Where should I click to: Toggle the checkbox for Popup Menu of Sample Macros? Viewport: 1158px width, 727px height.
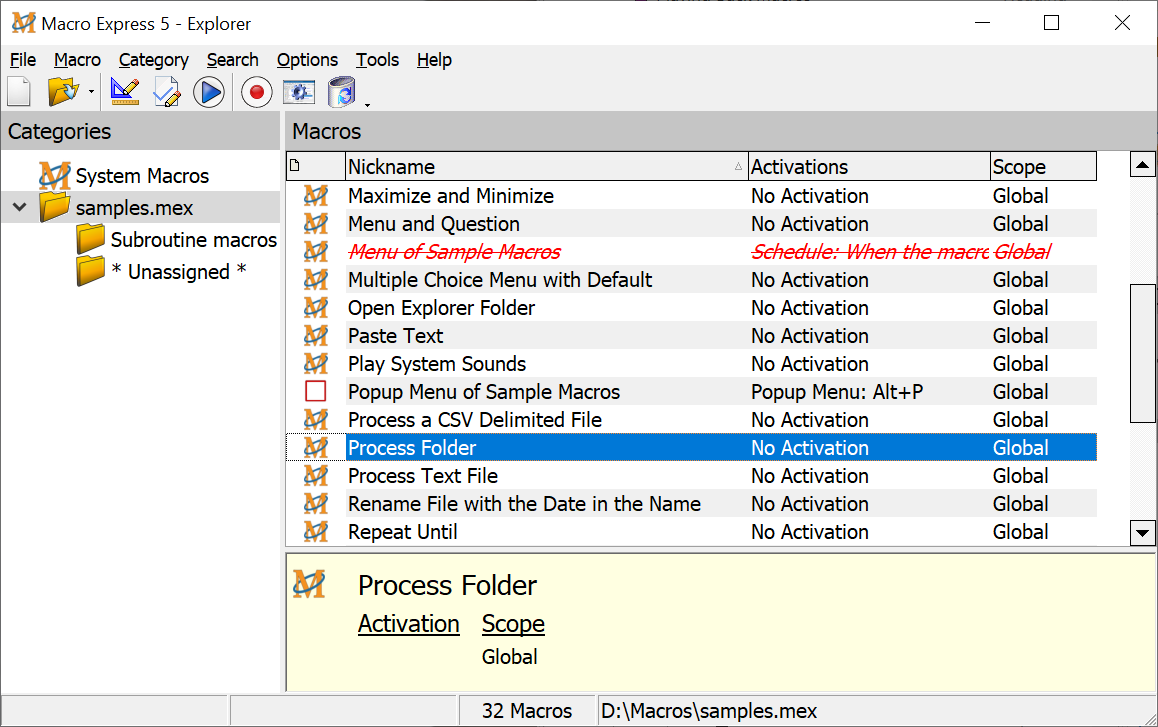click(x=314, y=391)
